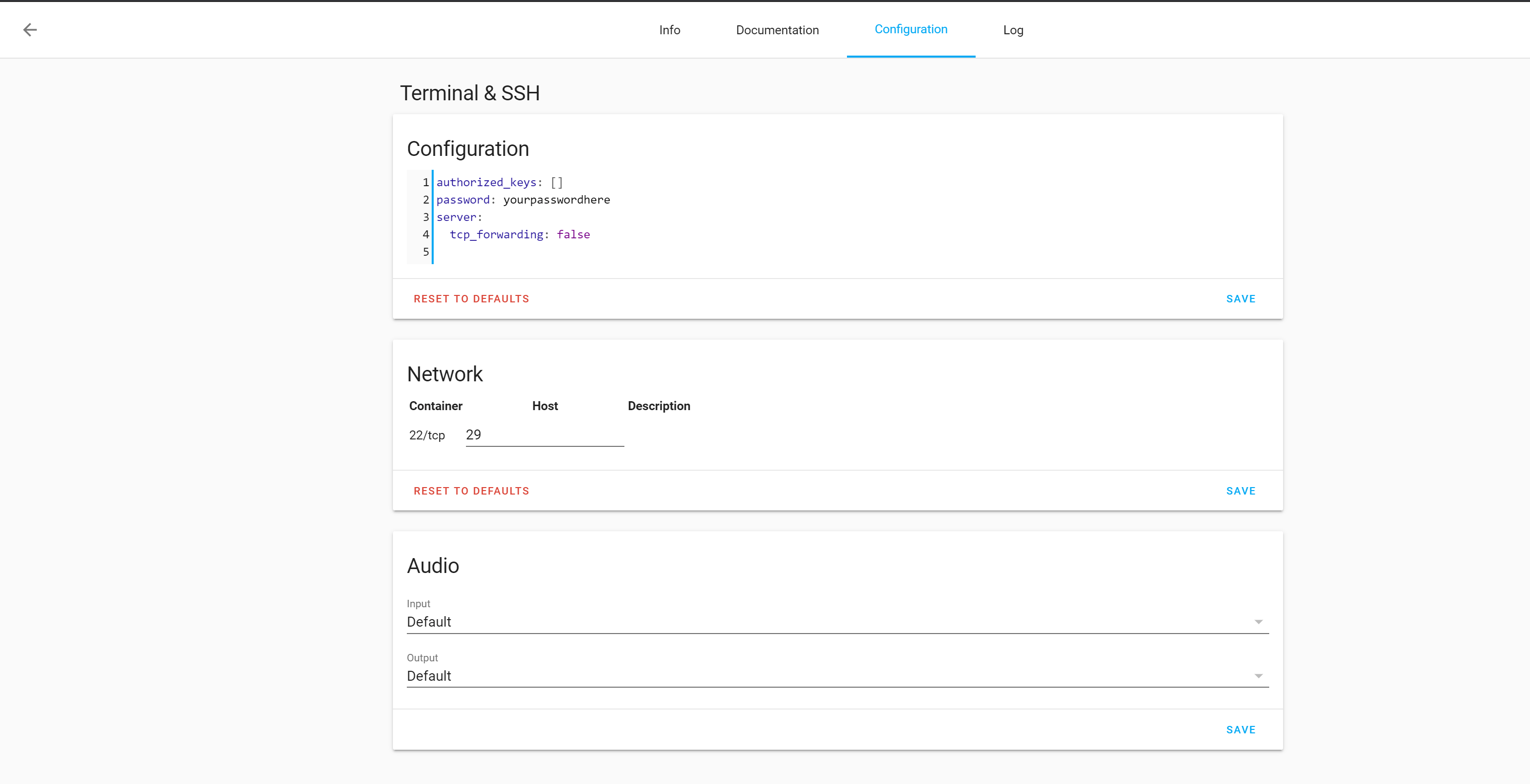The height and width of the screenshot is (784, 1530).
Task: Click the authorized_keys line in editor
Action: [500, 183]
